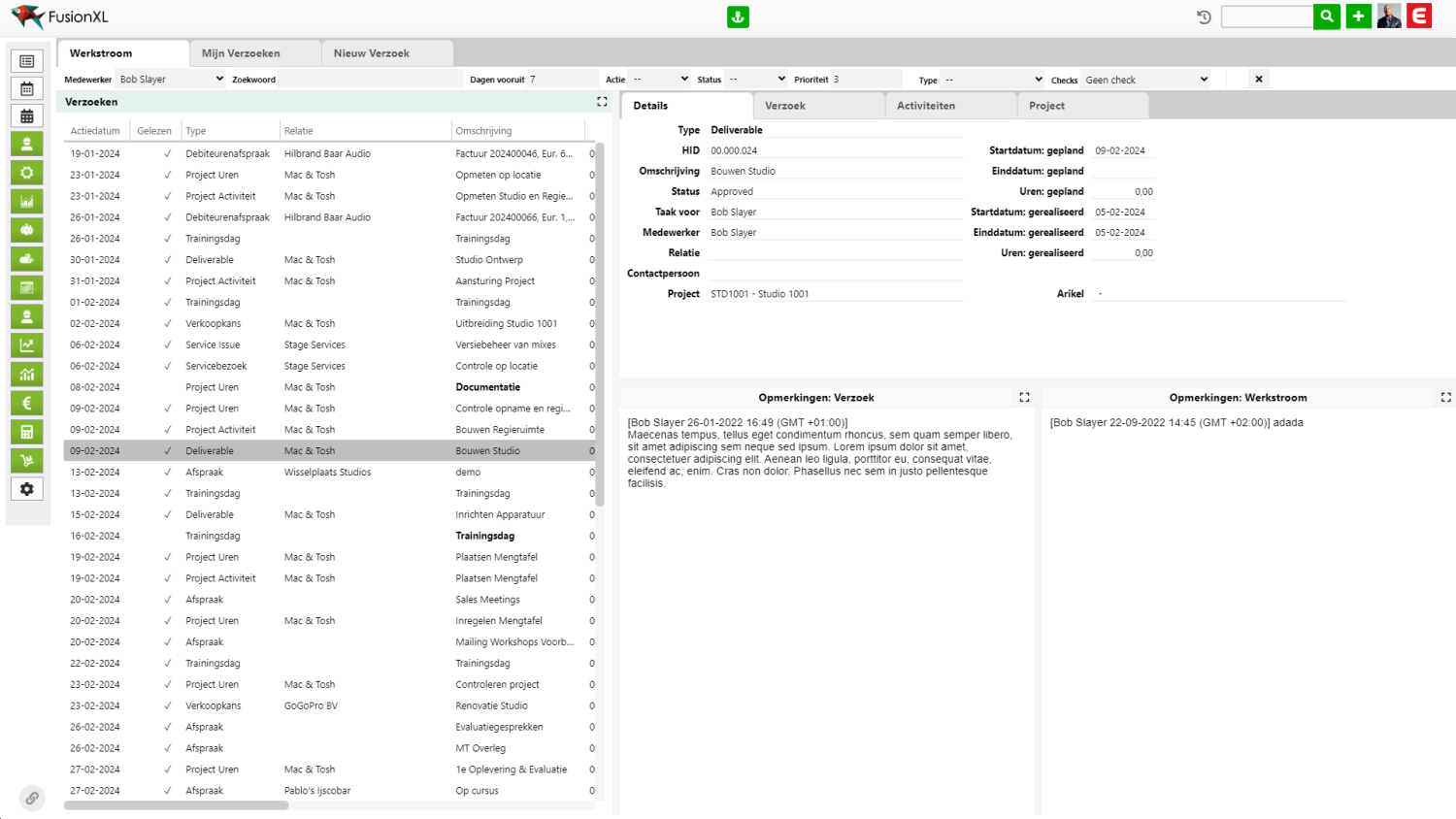Sort list by Actiedatum column header
Viewport: 1456px width, 819px height.
pos(95,131)
